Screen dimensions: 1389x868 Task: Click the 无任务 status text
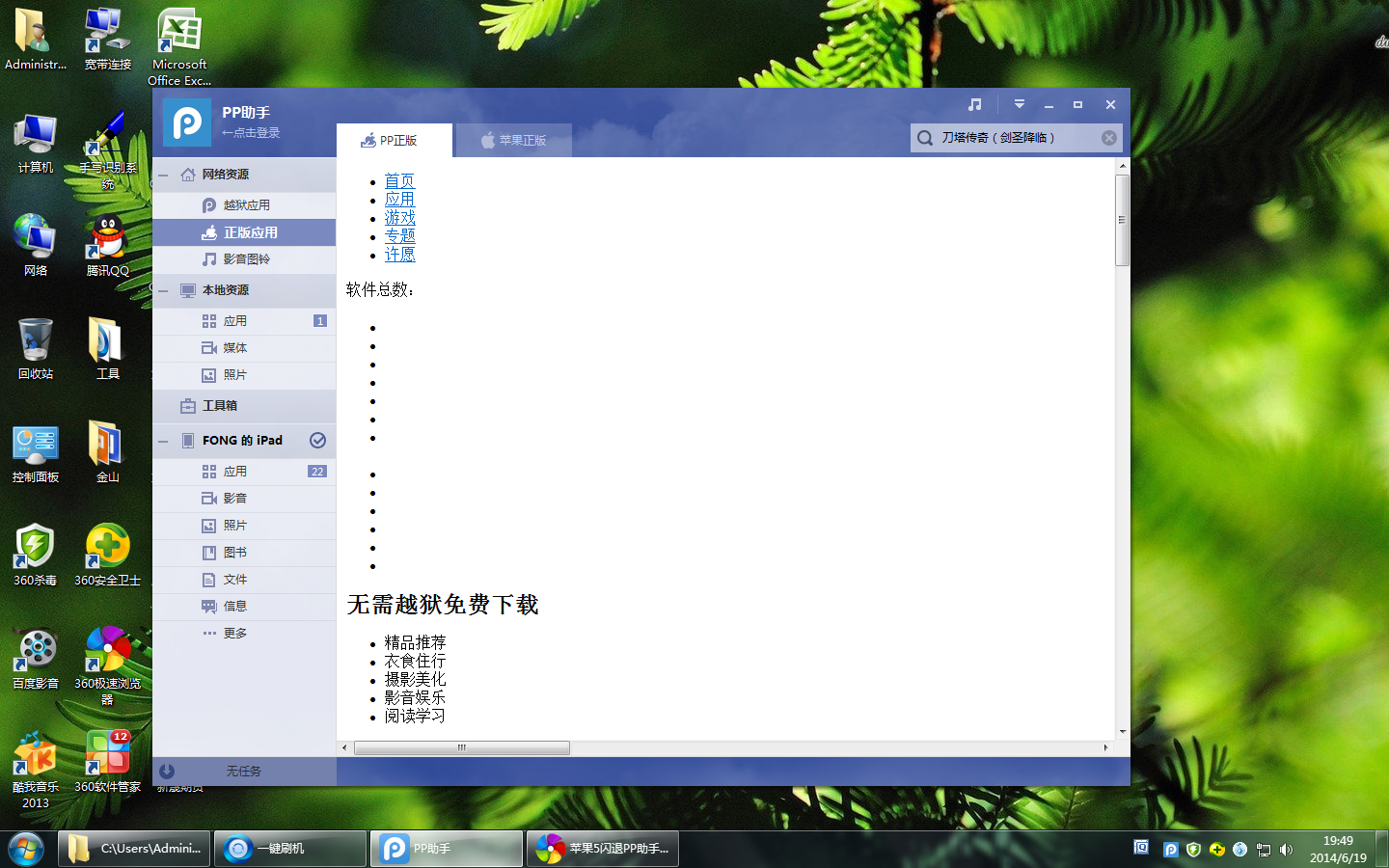pos(243,772)
